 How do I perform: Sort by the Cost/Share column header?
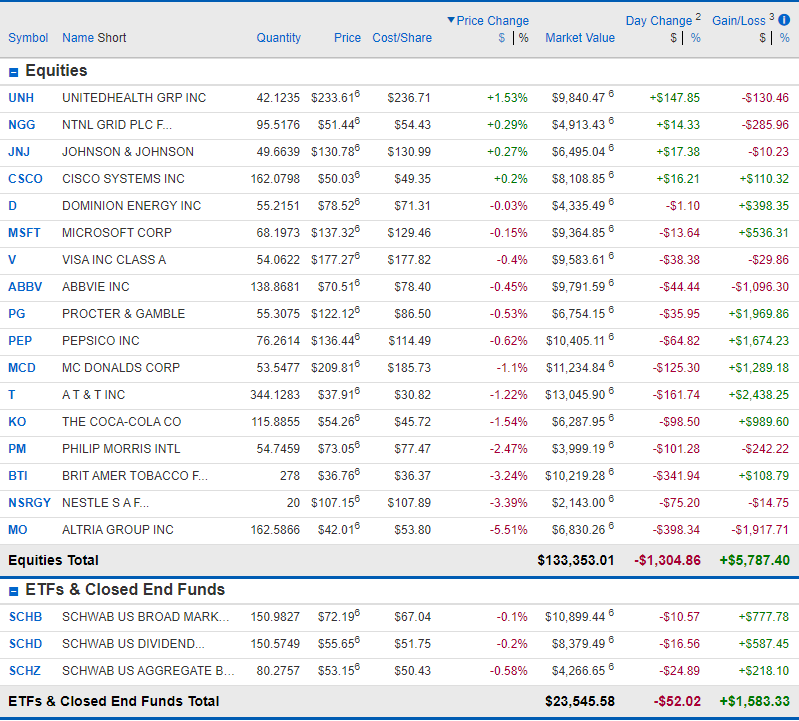[402, 38]
